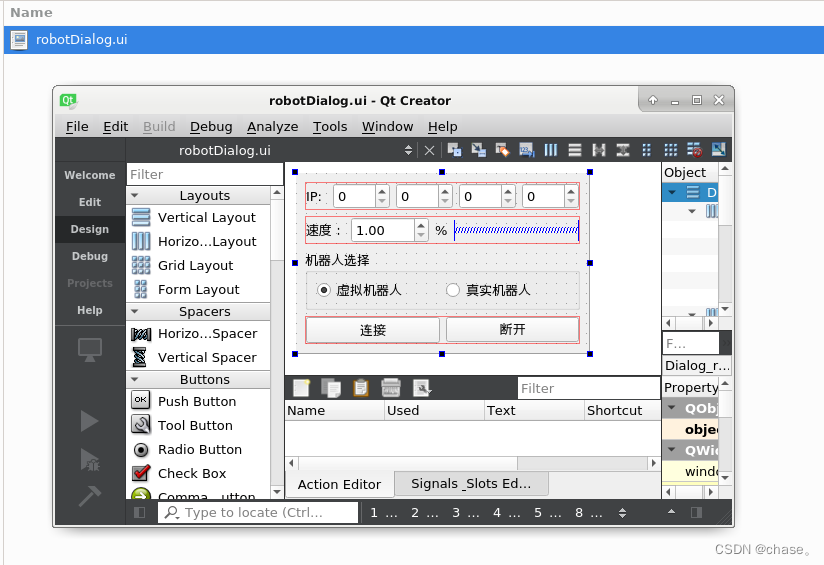Pick Vertical Layout widget icon

click(141, 217)
